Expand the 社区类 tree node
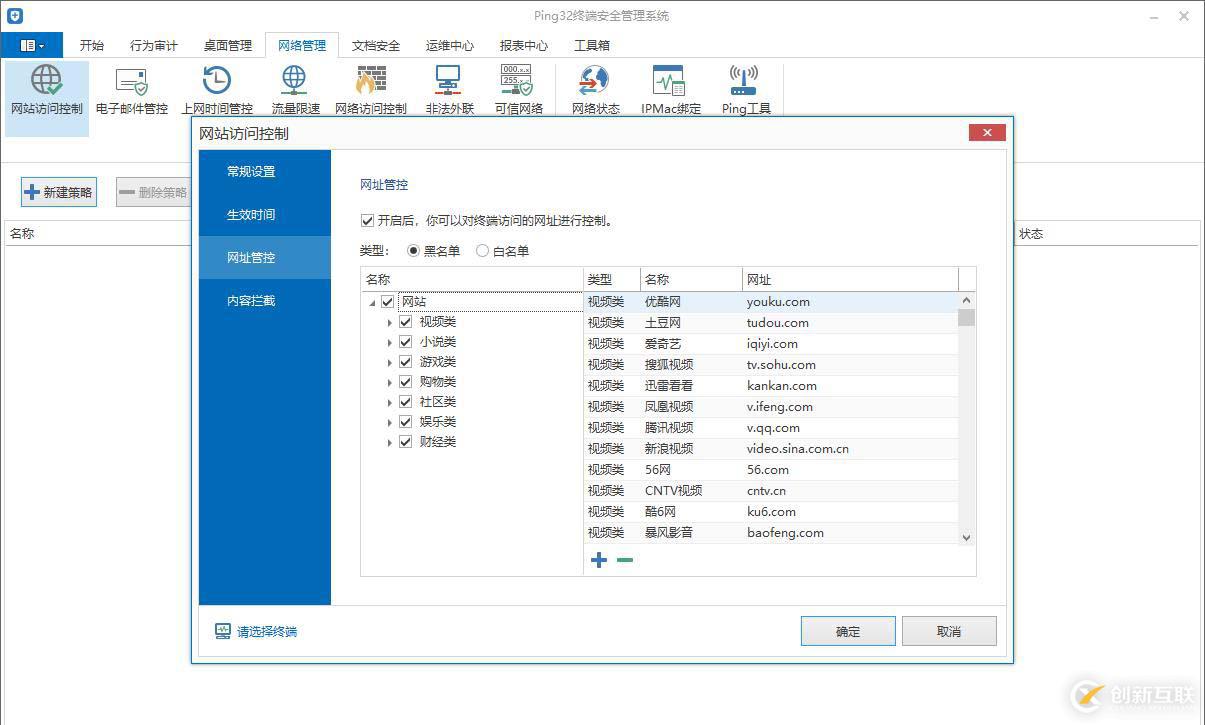The height and width of the screenshot is (725, 1205). tap(389, 402)
